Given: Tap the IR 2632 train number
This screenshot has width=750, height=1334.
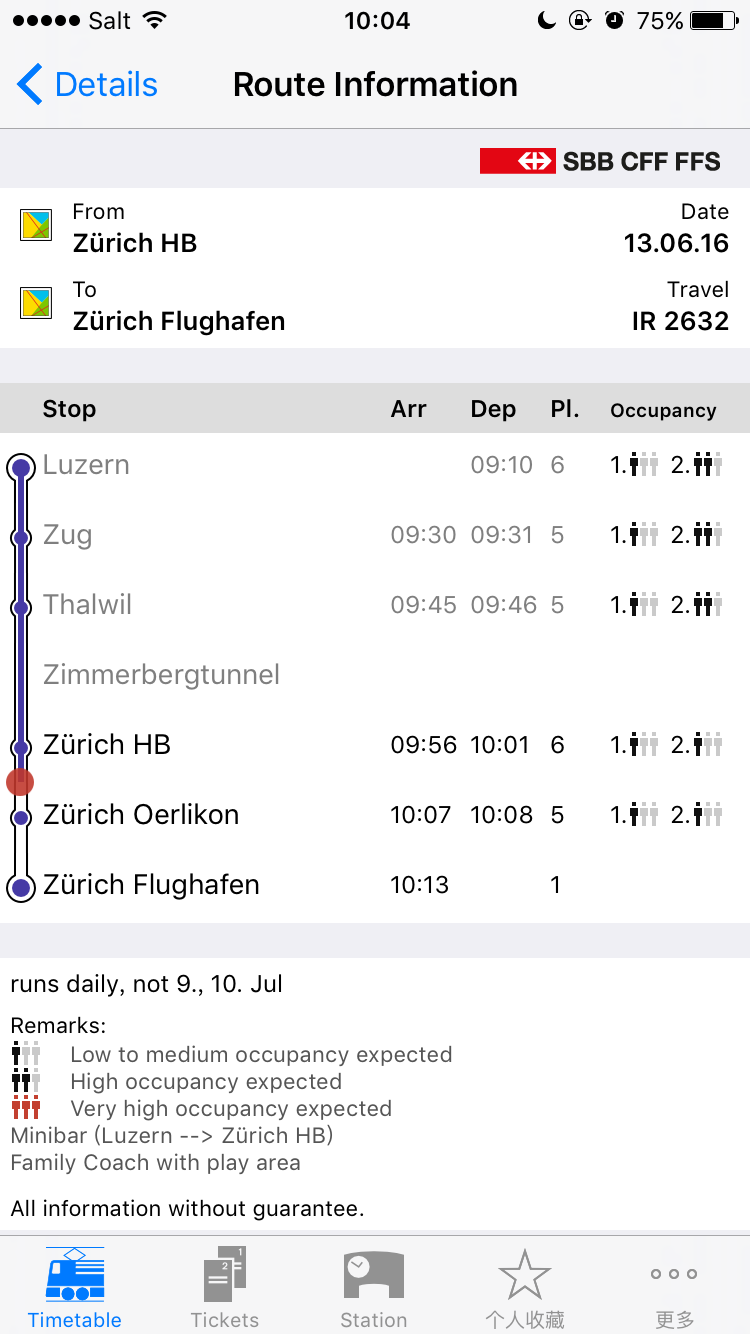Looking at the screenshot, I should [680, 321].
